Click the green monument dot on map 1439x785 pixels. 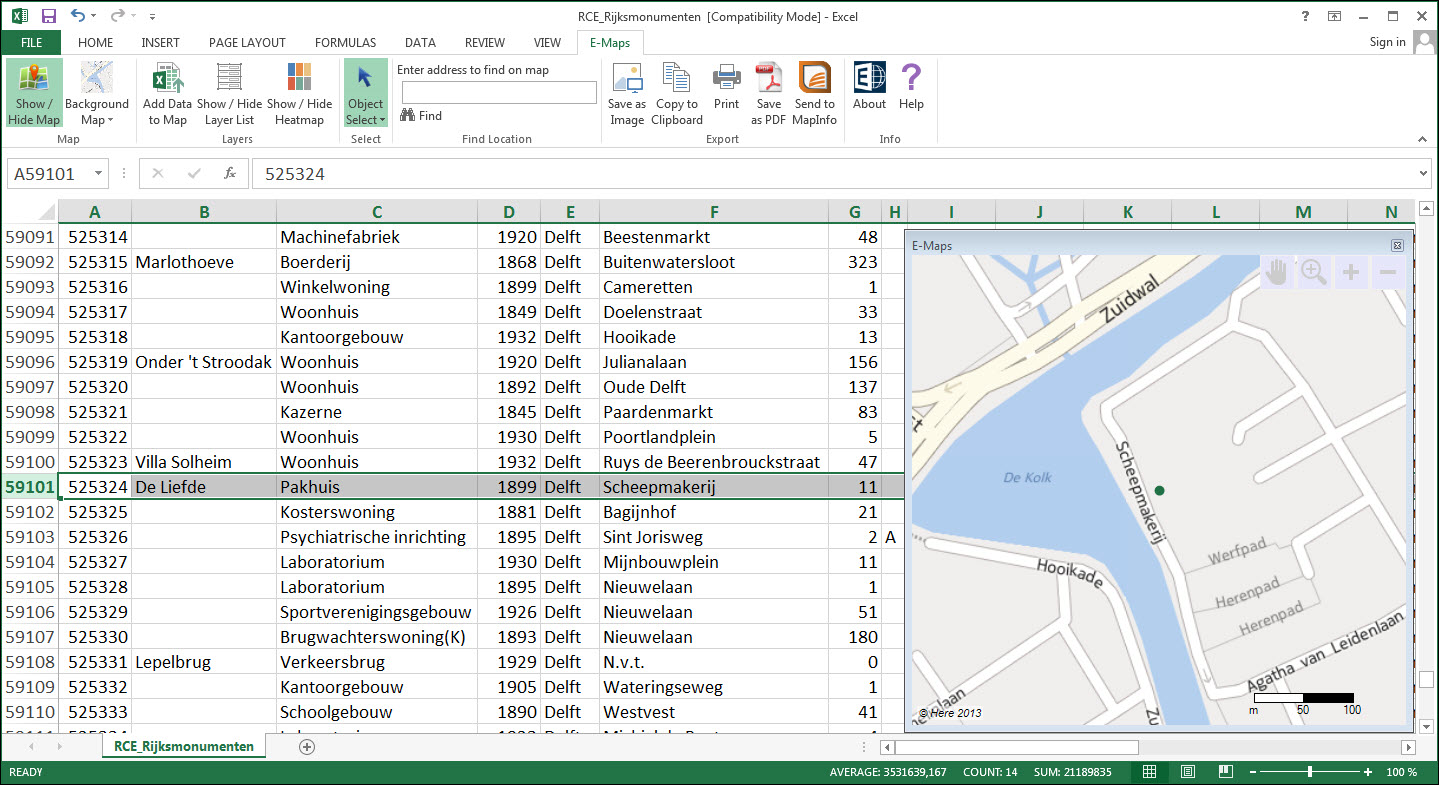click(1159, 490)
